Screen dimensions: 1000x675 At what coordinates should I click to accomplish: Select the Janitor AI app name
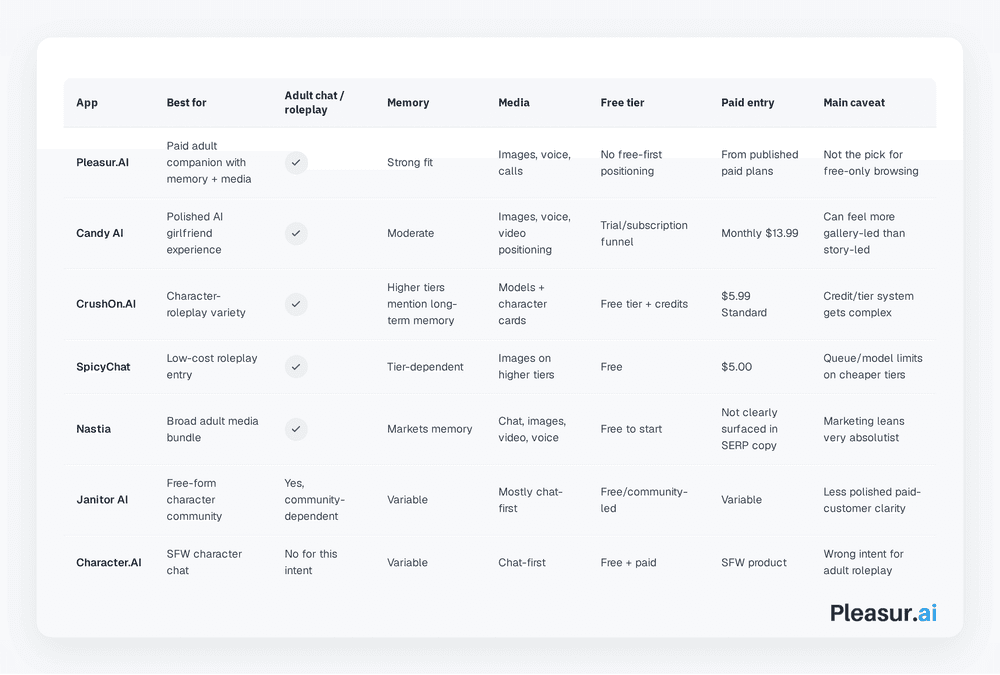[102, 500]
